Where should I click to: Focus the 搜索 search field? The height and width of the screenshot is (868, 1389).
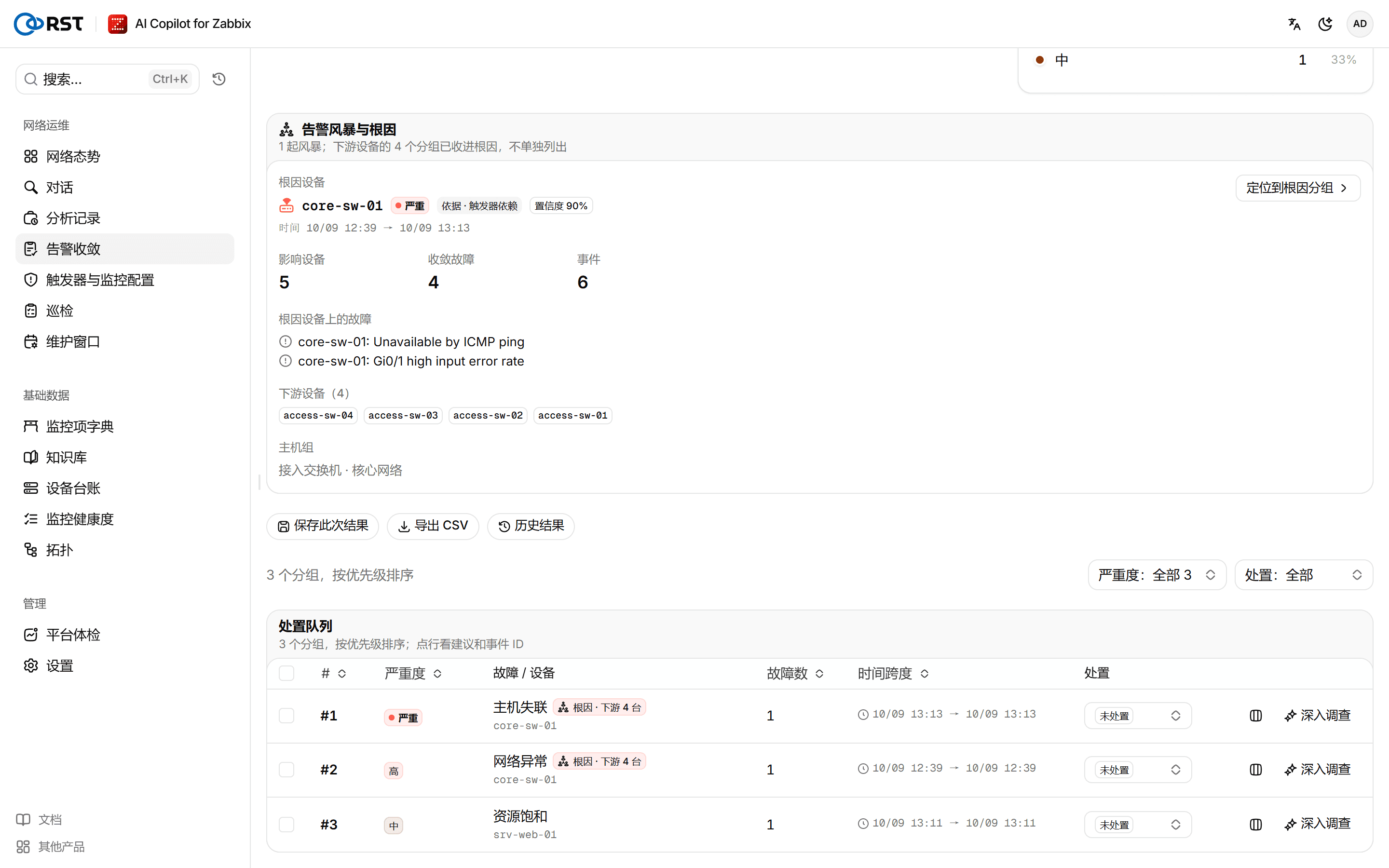click(108, 79)
